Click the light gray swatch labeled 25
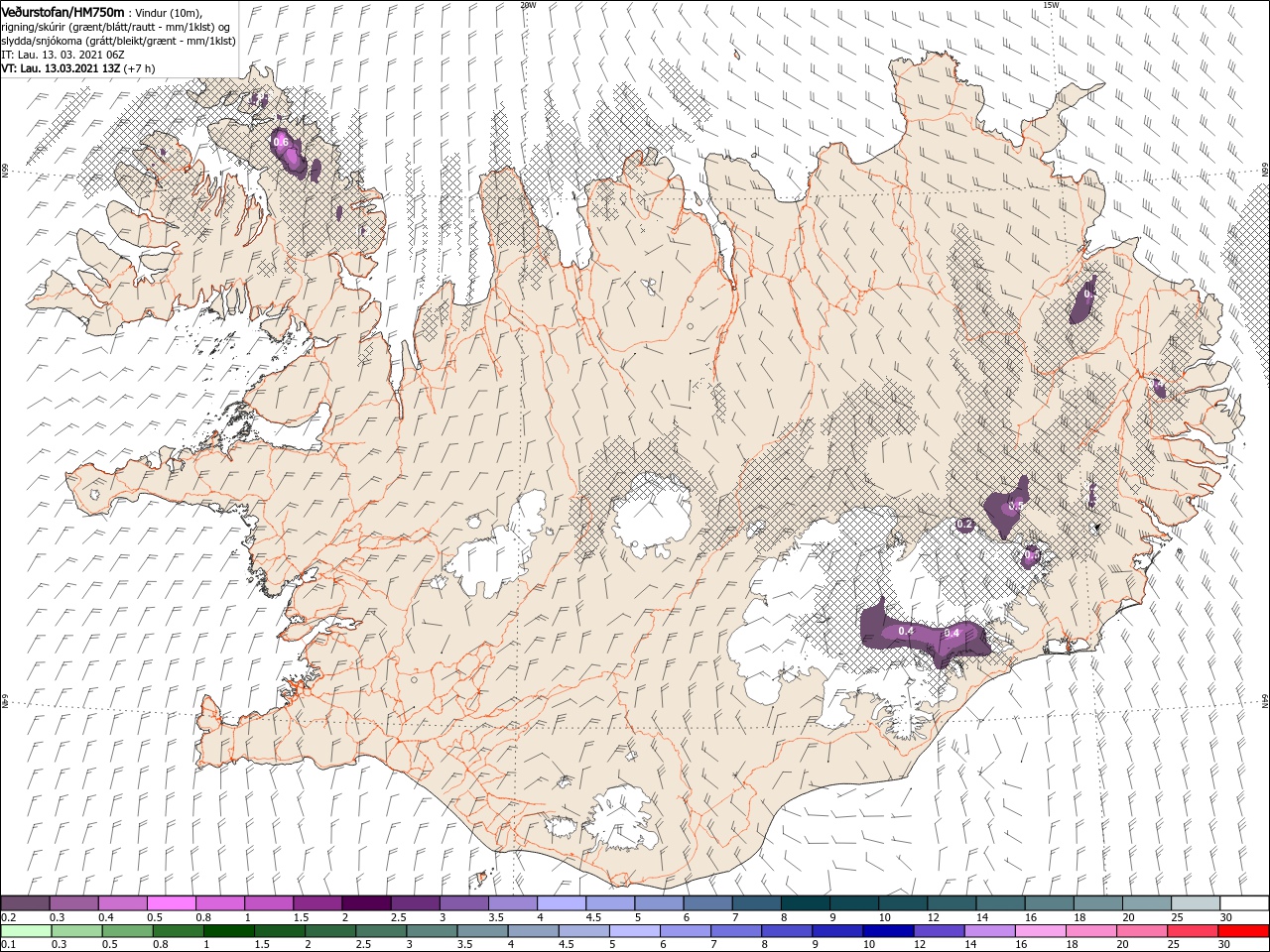Viewport: 1270px width, 952px height. (x=1195, y=903)
